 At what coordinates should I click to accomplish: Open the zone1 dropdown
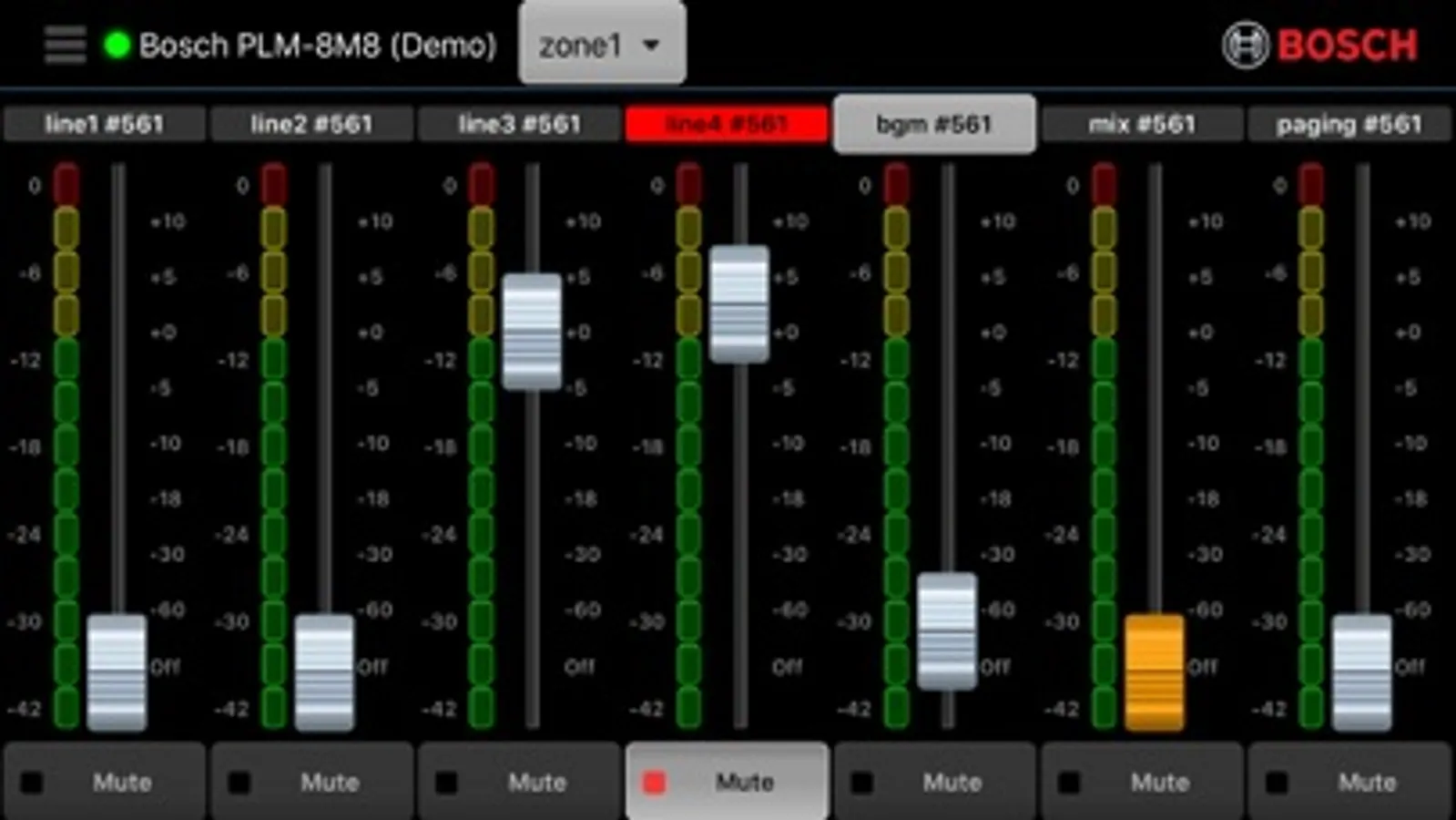pyautogui.click(x=602, y=44)
